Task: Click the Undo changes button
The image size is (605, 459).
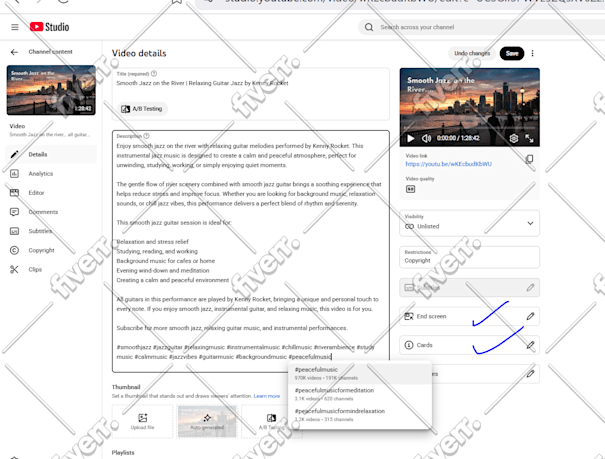Action: pyautogui.click(x=472, y=53)
